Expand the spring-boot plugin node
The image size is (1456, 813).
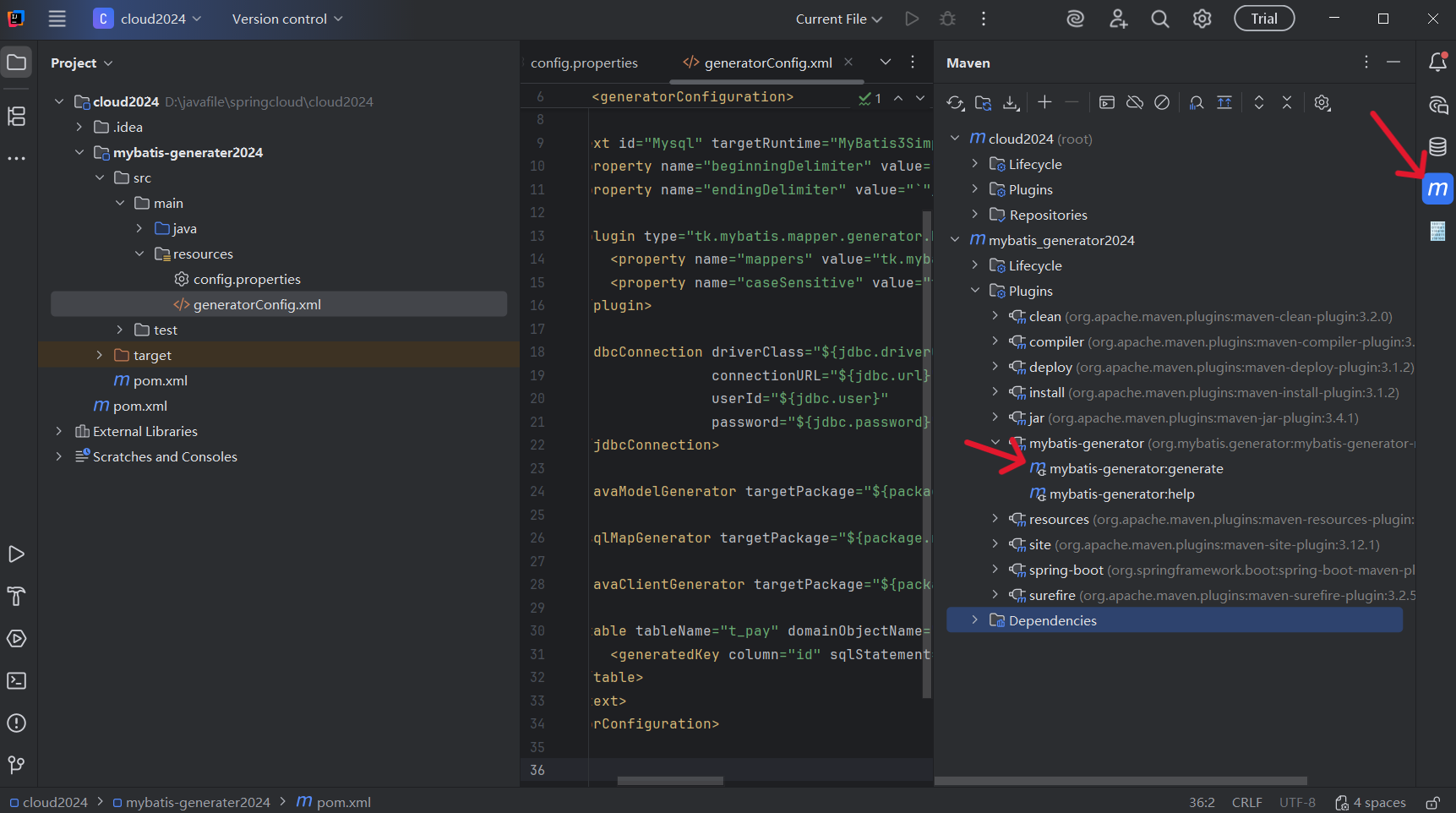click(995, 570)
